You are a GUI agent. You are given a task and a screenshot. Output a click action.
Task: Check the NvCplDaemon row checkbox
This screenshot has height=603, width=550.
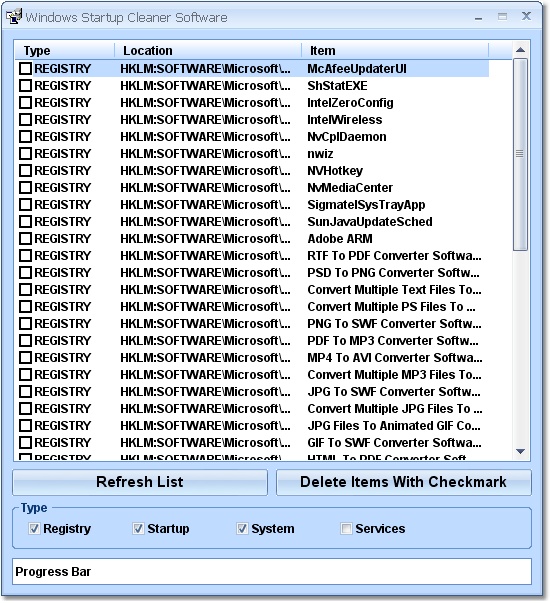(25, 137)
